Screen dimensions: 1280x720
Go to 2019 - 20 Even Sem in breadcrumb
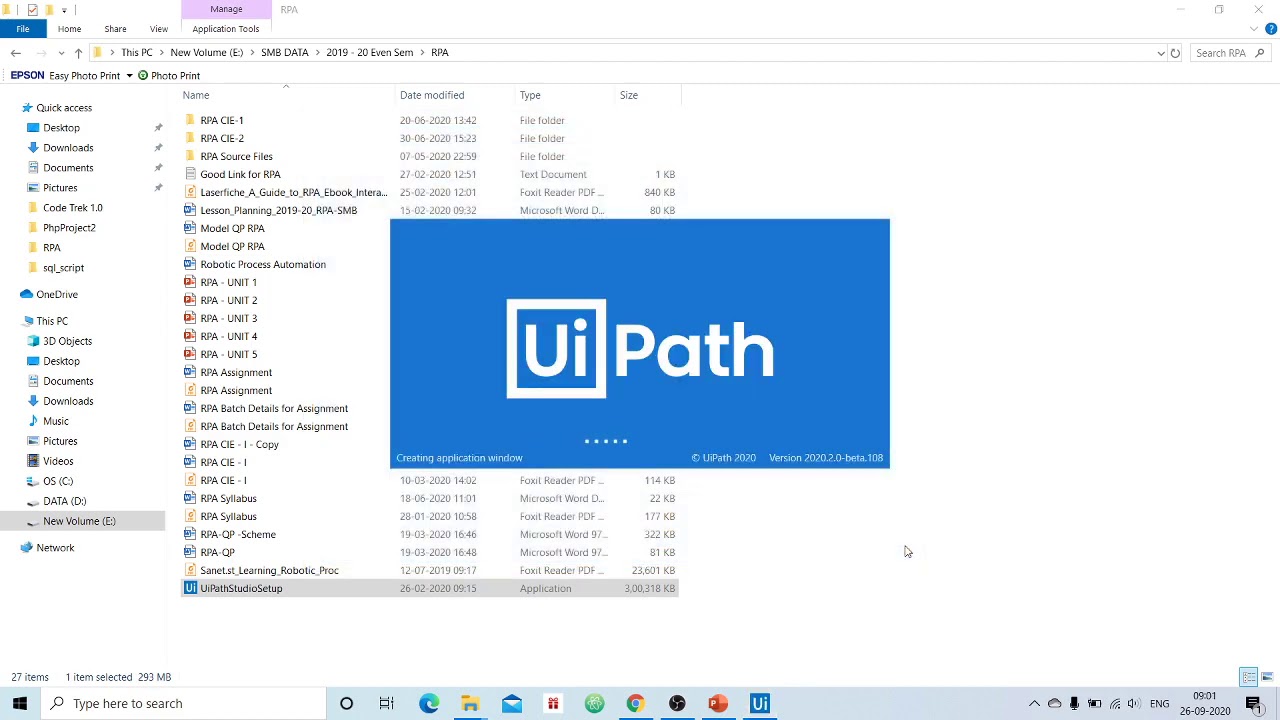369,52
